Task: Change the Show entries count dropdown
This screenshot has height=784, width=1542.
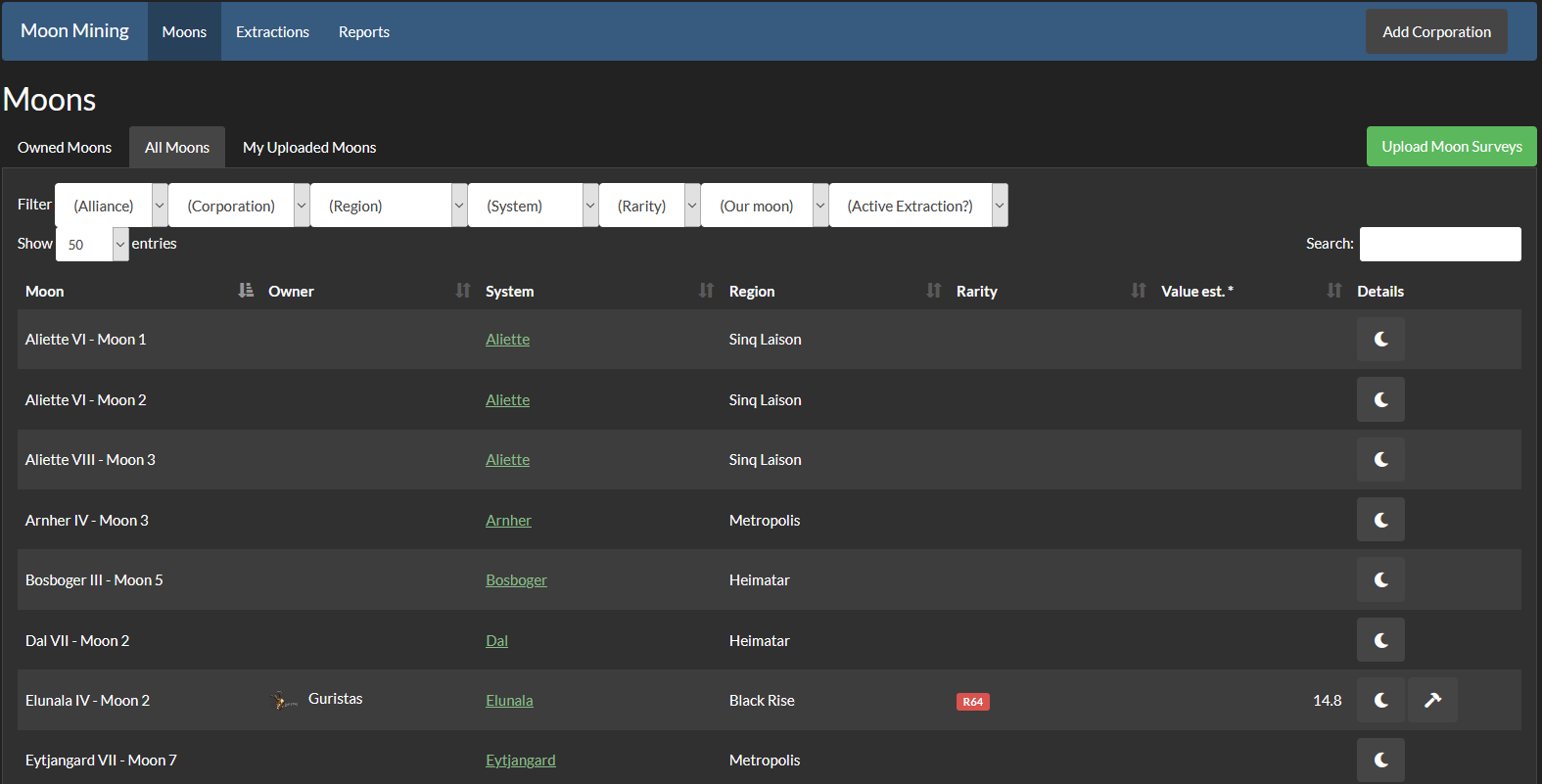Action: 92,245
